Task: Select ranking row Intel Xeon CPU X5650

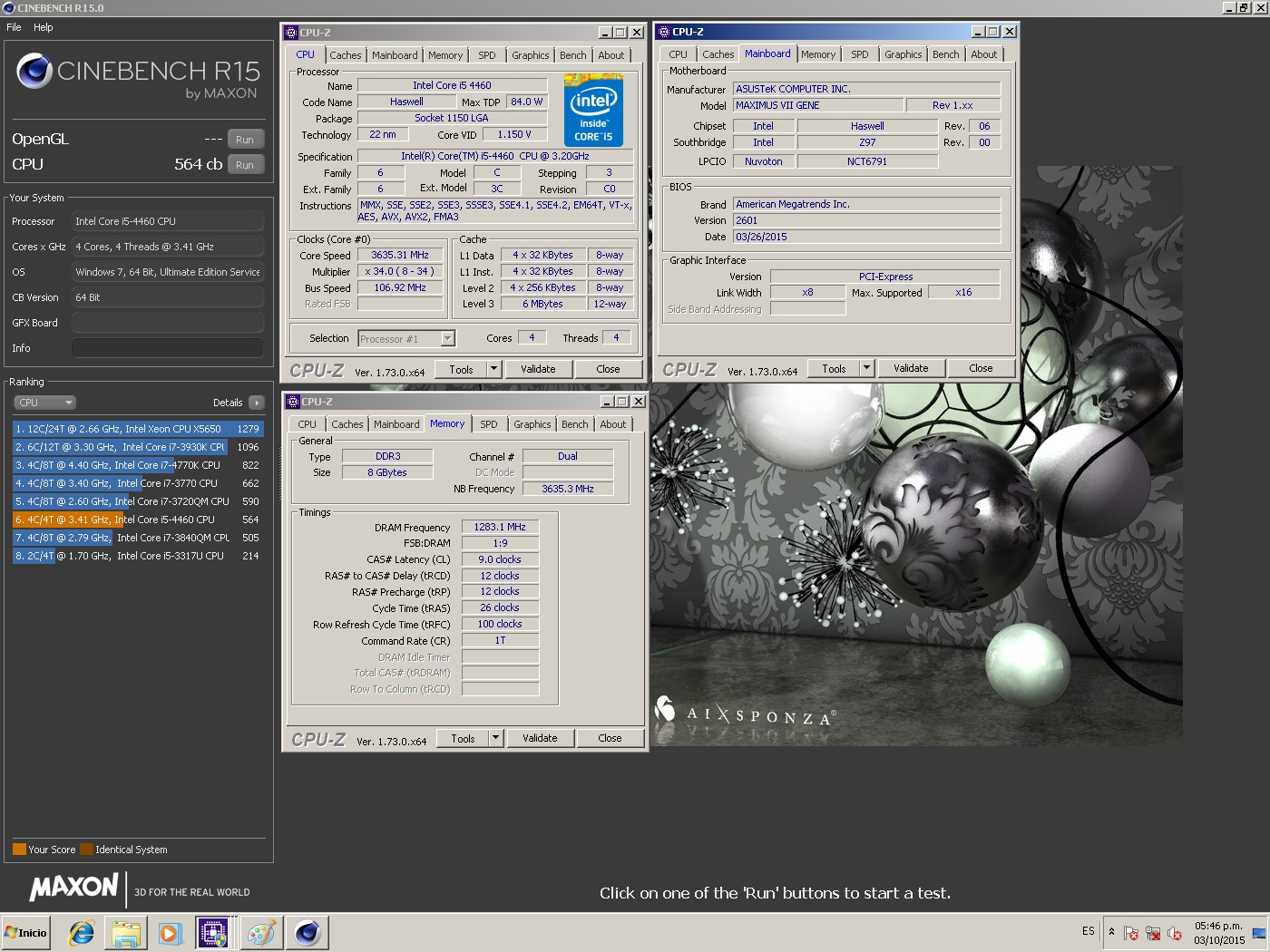Action: tap(138, 429)
